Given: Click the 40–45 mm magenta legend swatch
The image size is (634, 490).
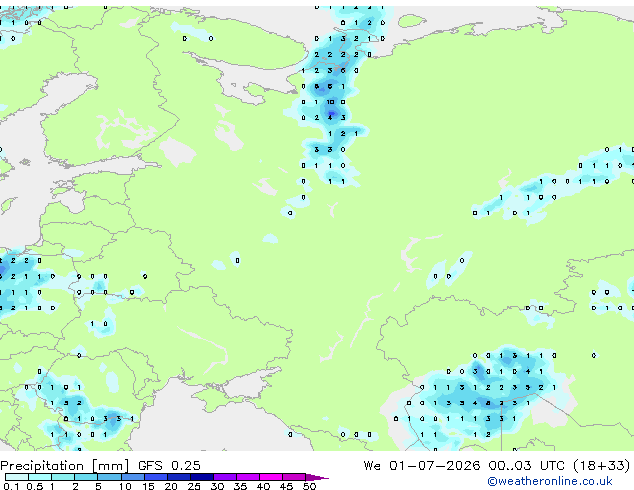Looking at the screenshot, I should [271, 477].
